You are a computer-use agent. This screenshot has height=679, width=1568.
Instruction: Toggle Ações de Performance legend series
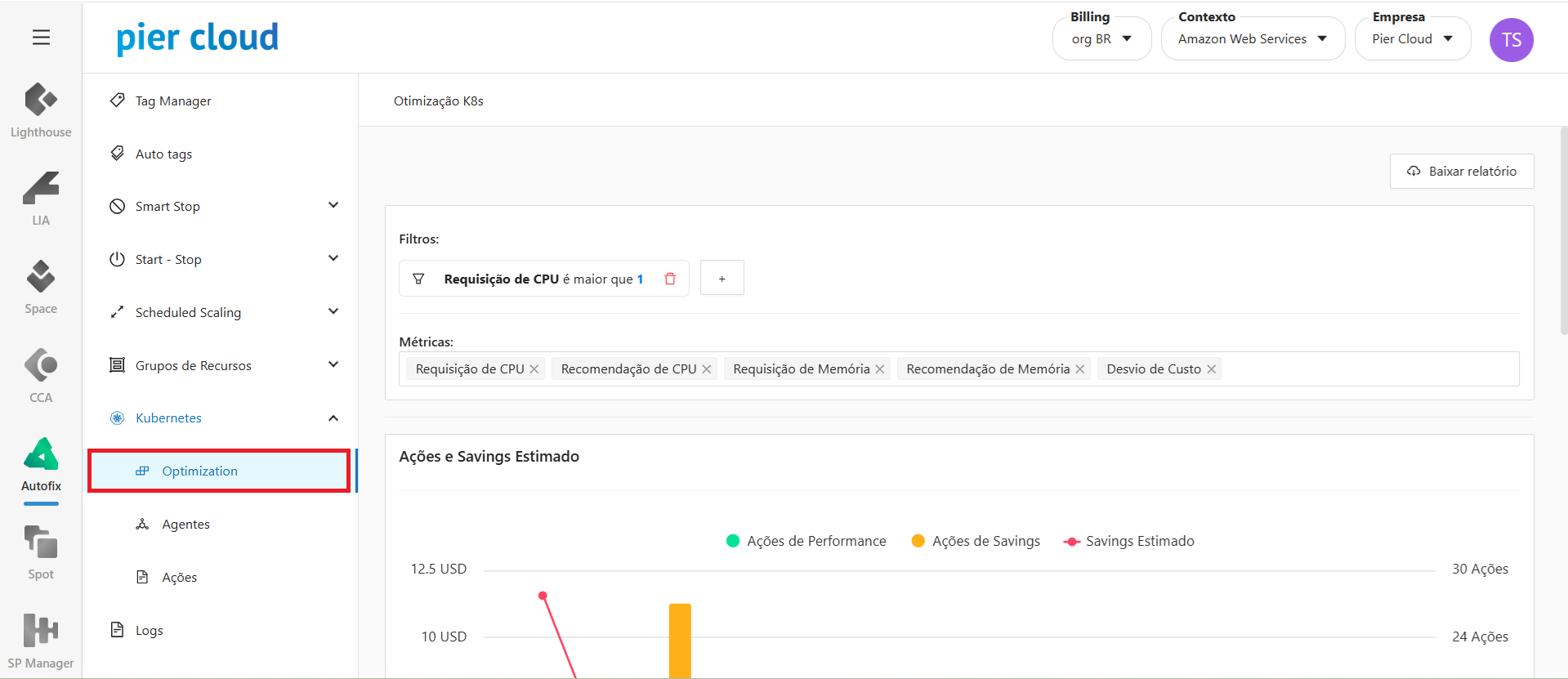click(x=806, y=541)
